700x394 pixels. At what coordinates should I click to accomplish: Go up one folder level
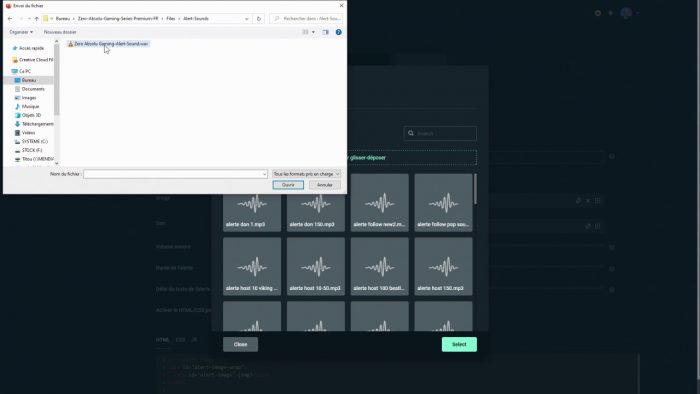[x=37, y=19]
